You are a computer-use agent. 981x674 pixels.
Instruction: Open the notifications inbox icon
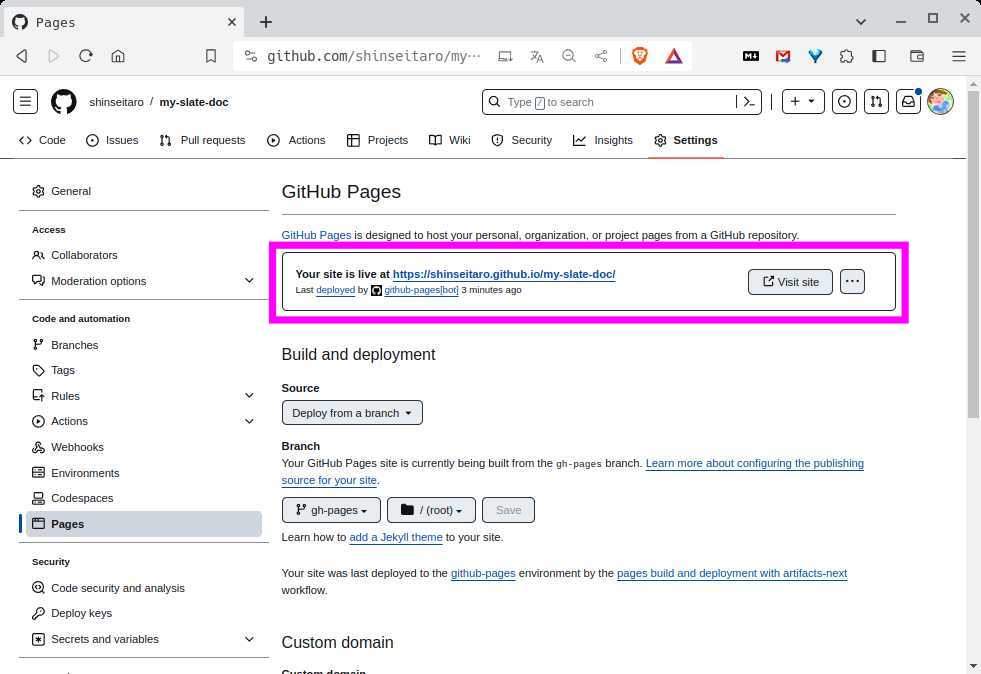(x=908, y=101)
